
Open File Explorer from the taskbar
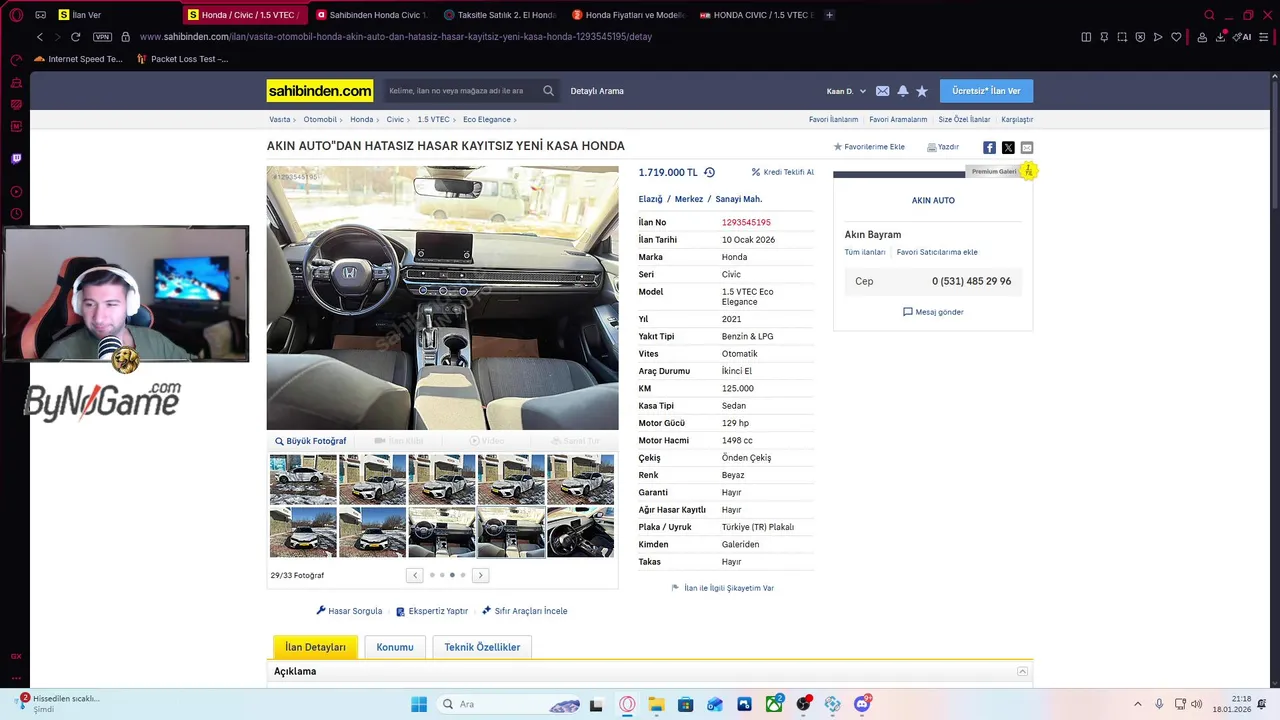tap(656, 704)
